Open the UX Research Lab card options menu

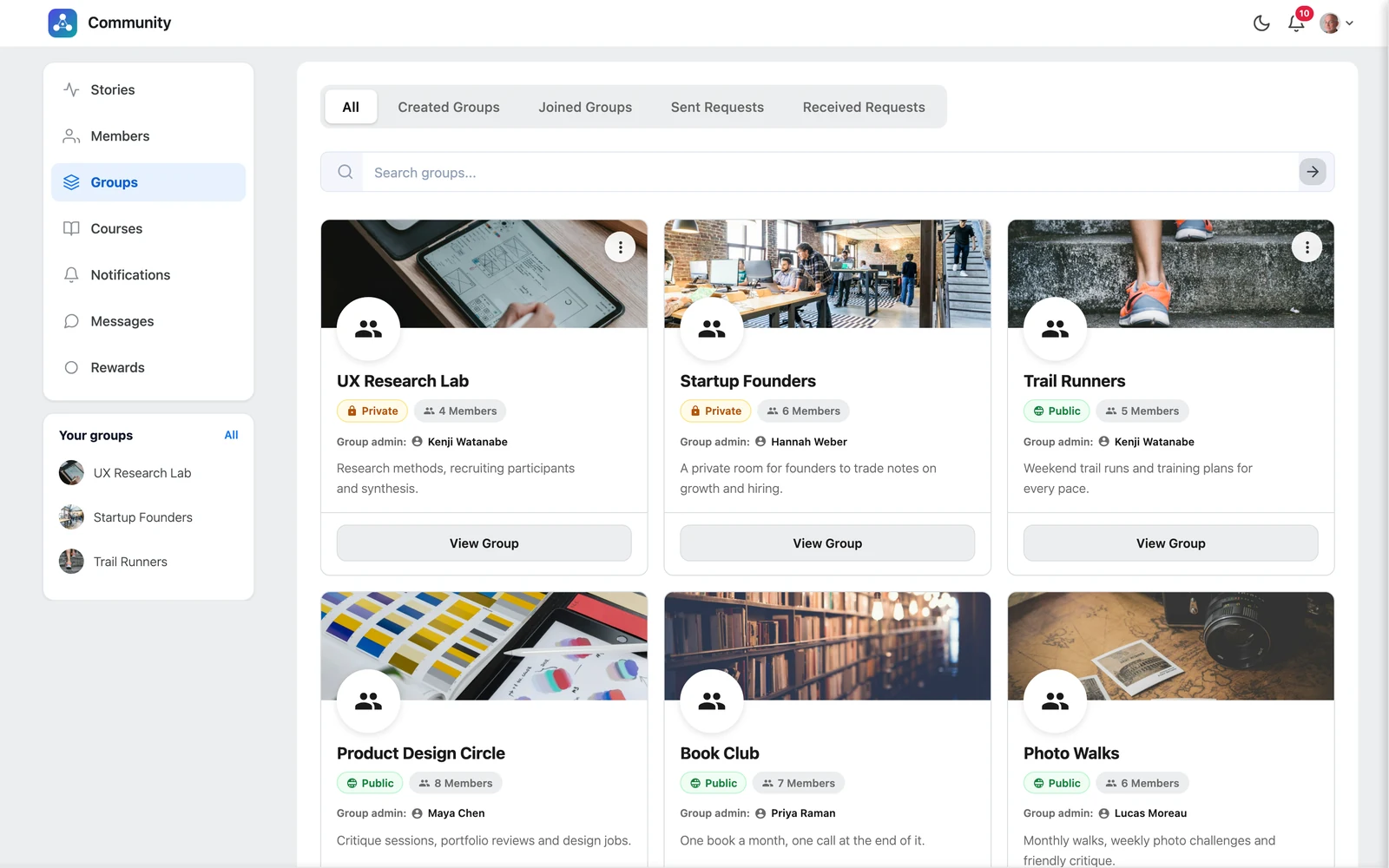click(620, 247)
